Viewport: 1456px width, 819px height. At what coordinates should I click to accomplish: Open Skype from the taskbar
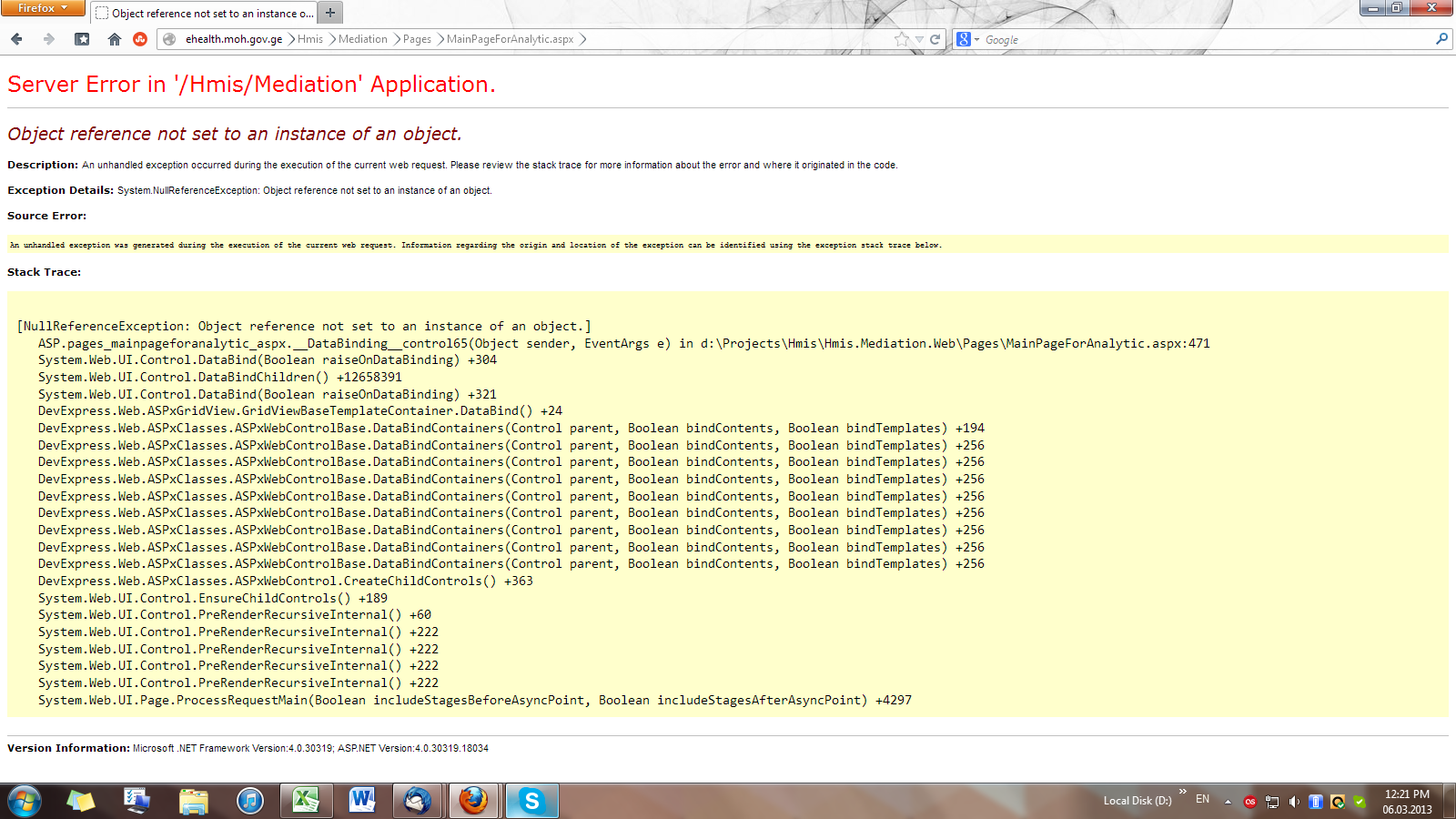tap(531, 801)
